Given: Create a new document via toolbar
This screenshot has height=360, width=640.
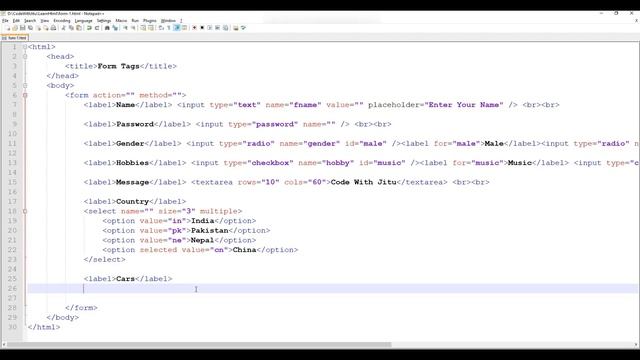Looking at the screenshot, I should tap(7, 28).
